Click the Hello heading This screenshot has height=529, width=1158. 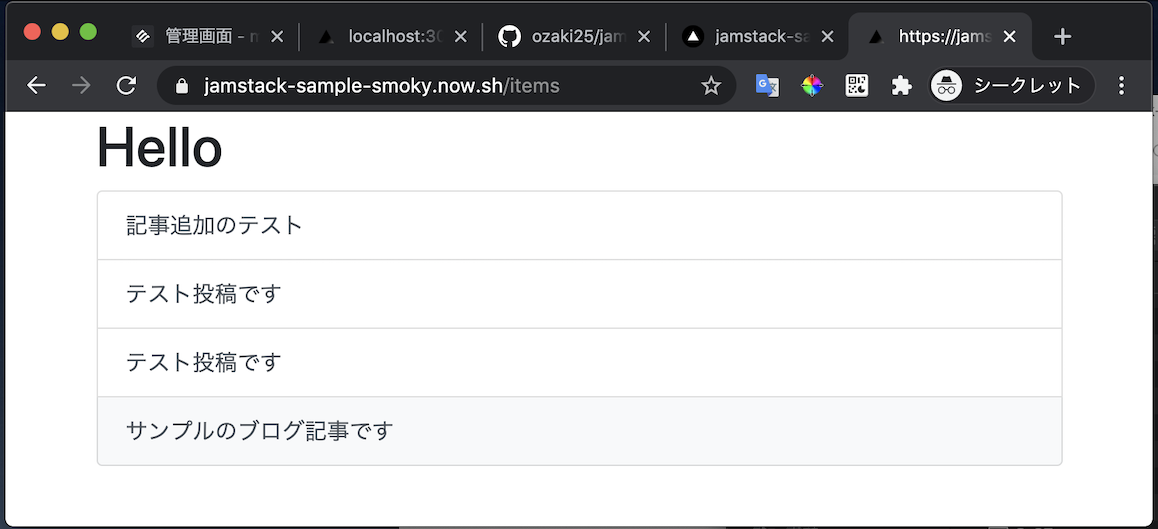pyautogui.click(x=160, y=148)
